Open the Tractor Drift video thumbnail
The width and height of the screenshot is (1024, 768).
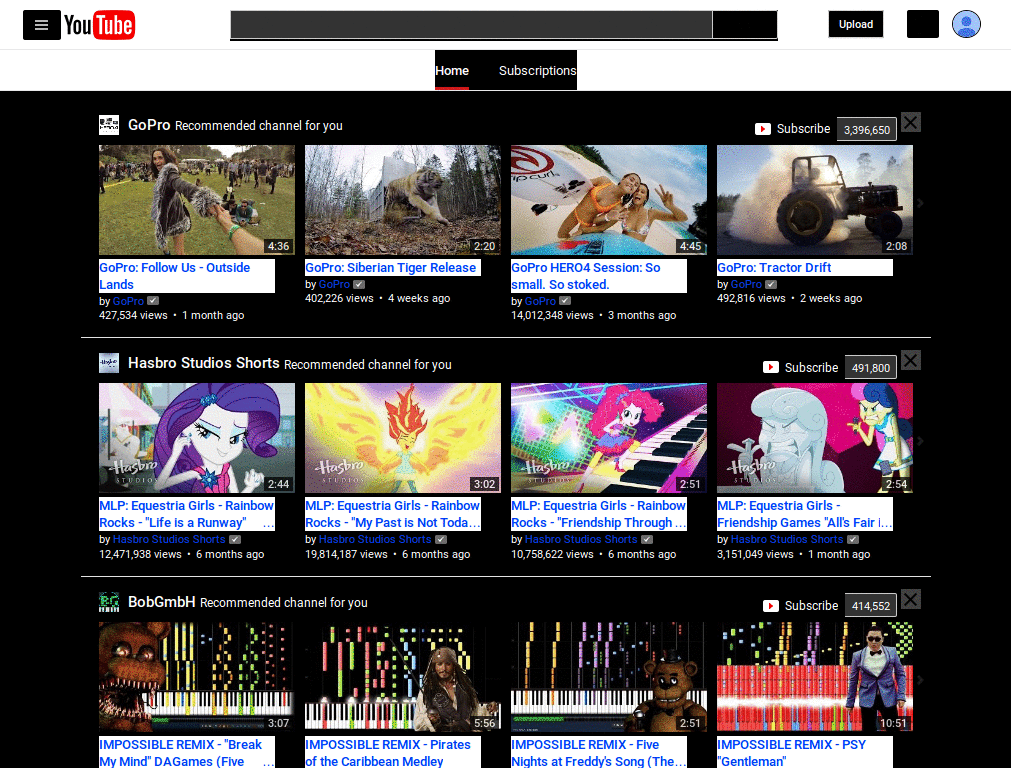[814, 200]
